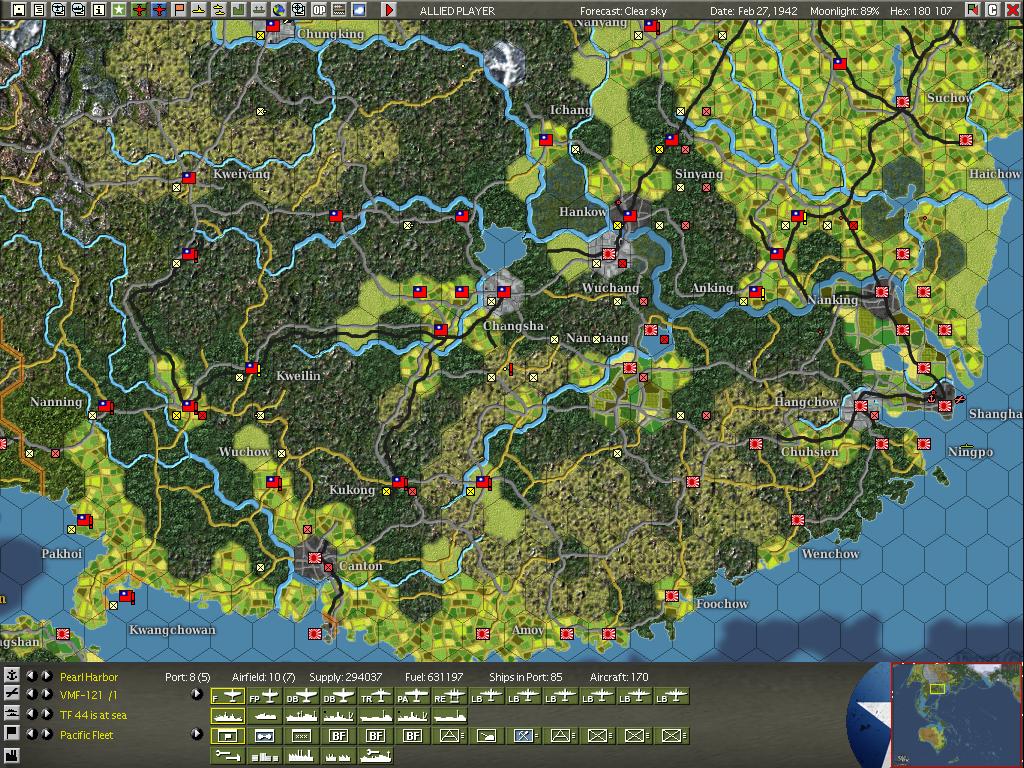Viewport: 1024px width, 768px height.
Task: Click the 'Aircraft: 170' status text
Action: pyautogui.click(x=619, y=677)
